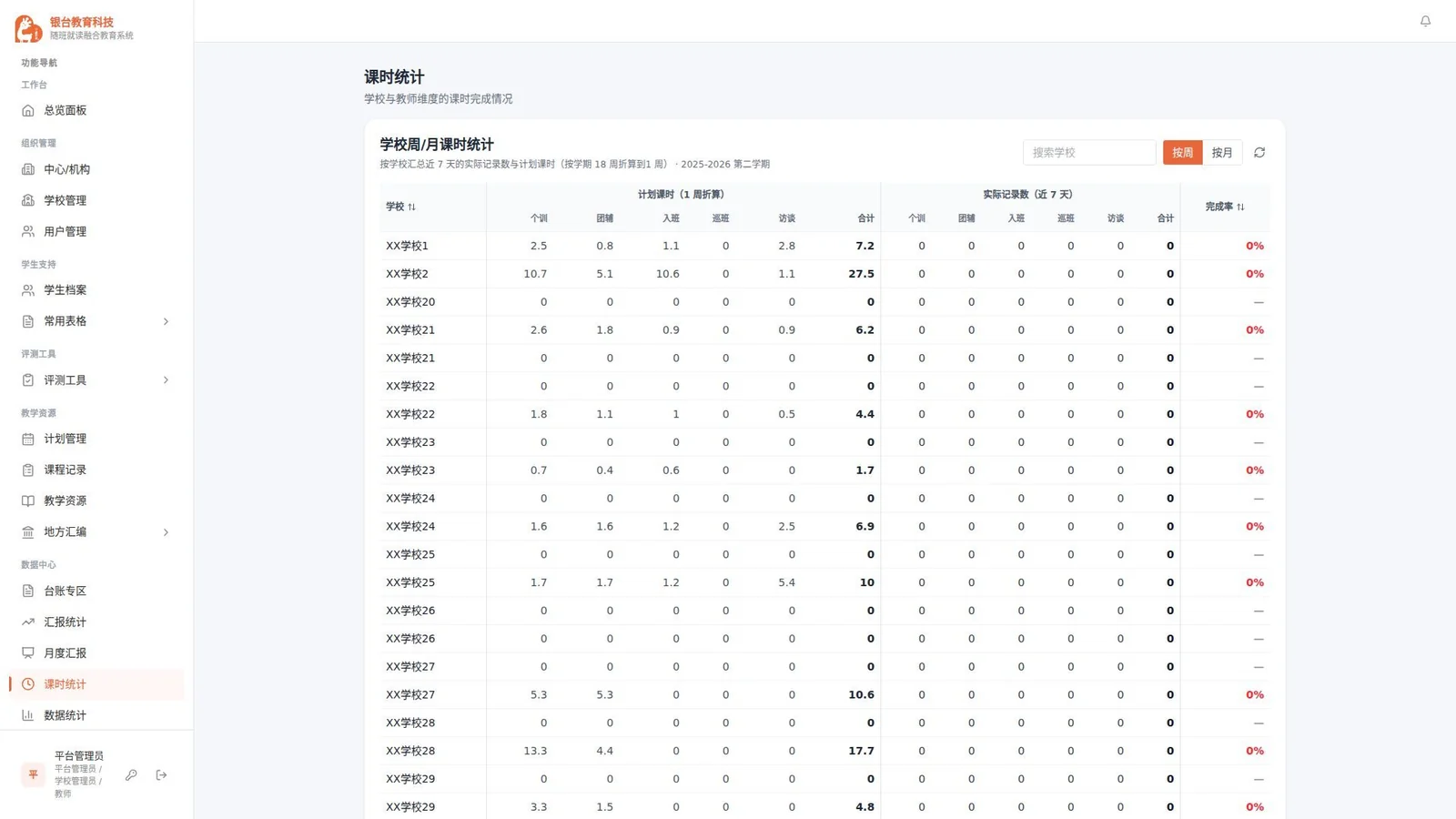Click the 学校周/月课时统计 card title
The width and height of the screenshot is (1456, 819).
437,145
